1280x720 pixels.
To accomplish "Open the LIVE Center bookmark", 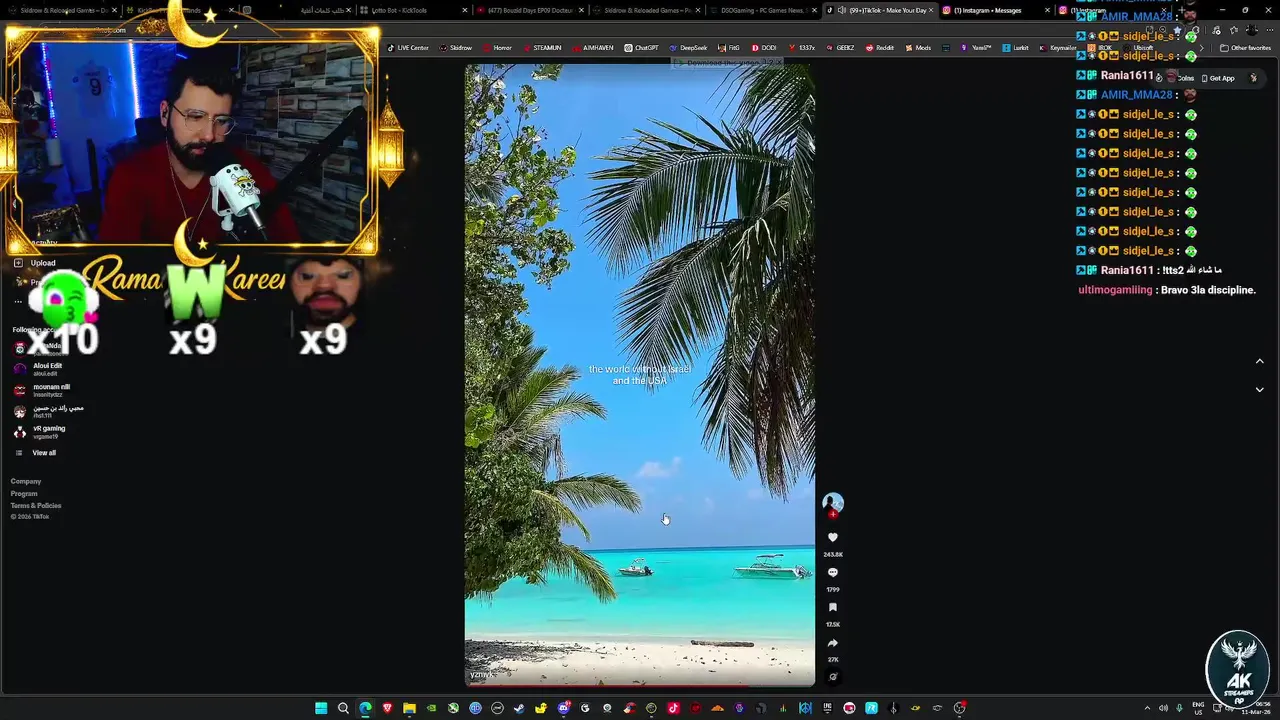I will 408,48.
